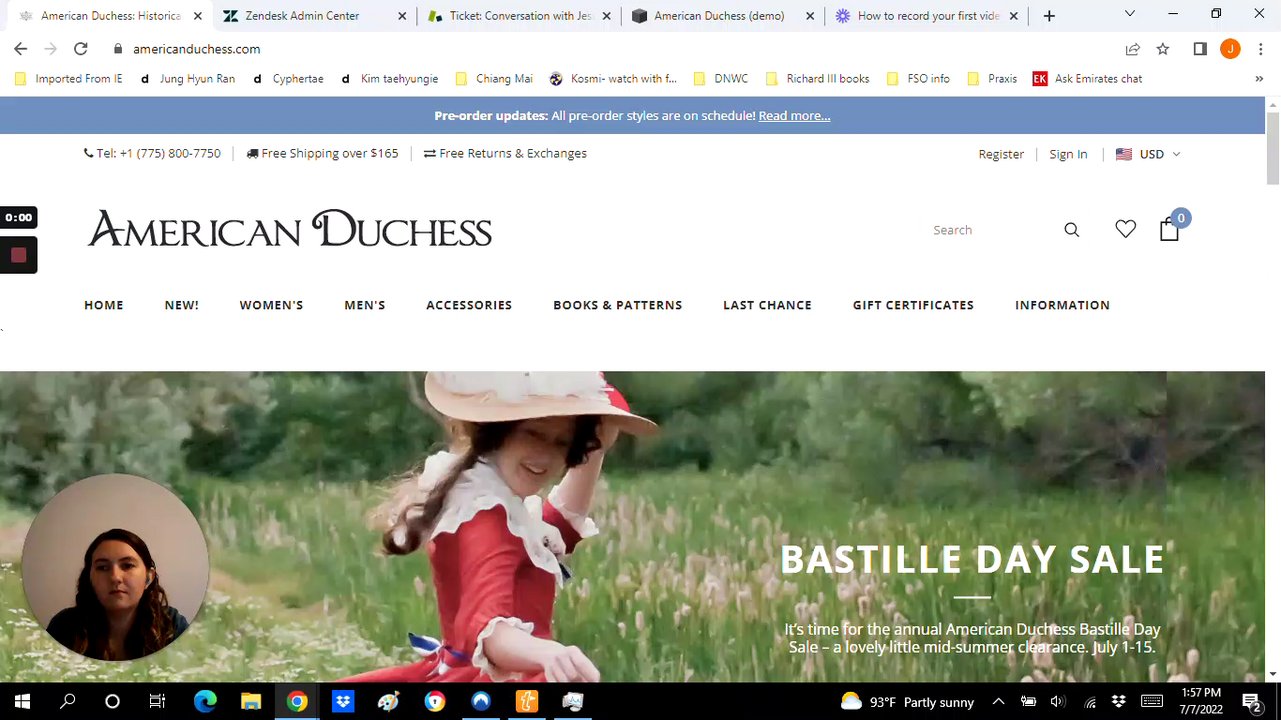Switch to Chrome in the taskbar
1281x720 pixels.
pos(297,701)
